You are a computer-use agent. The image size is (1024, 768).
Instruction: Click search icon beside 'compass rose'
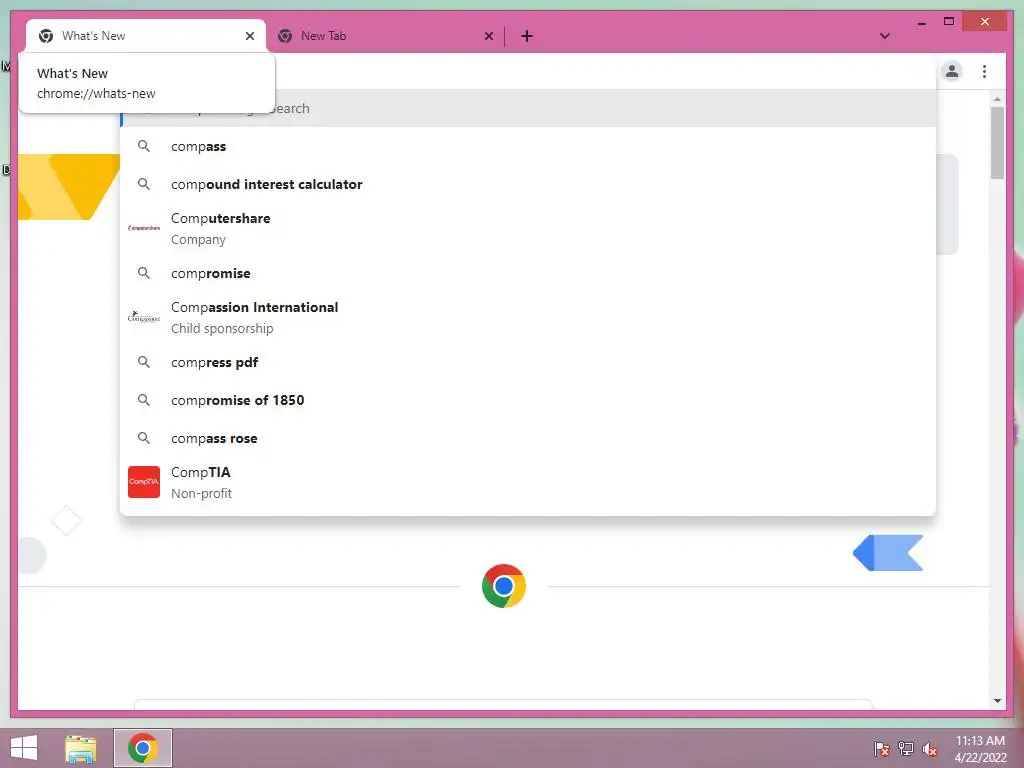pos(144,438)
